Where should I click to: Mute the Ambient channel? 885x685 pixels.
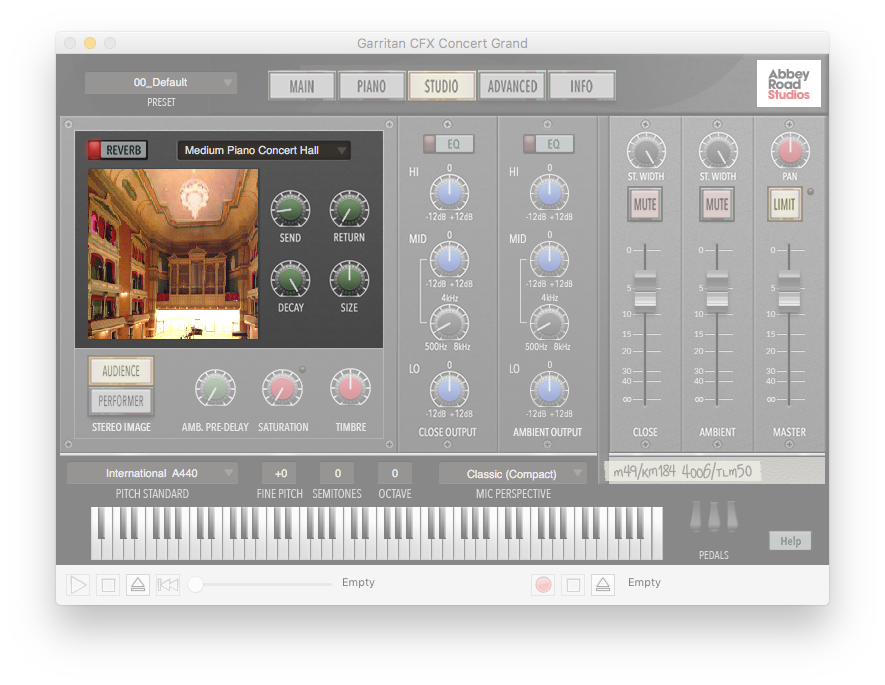click(x=717, y=204)
